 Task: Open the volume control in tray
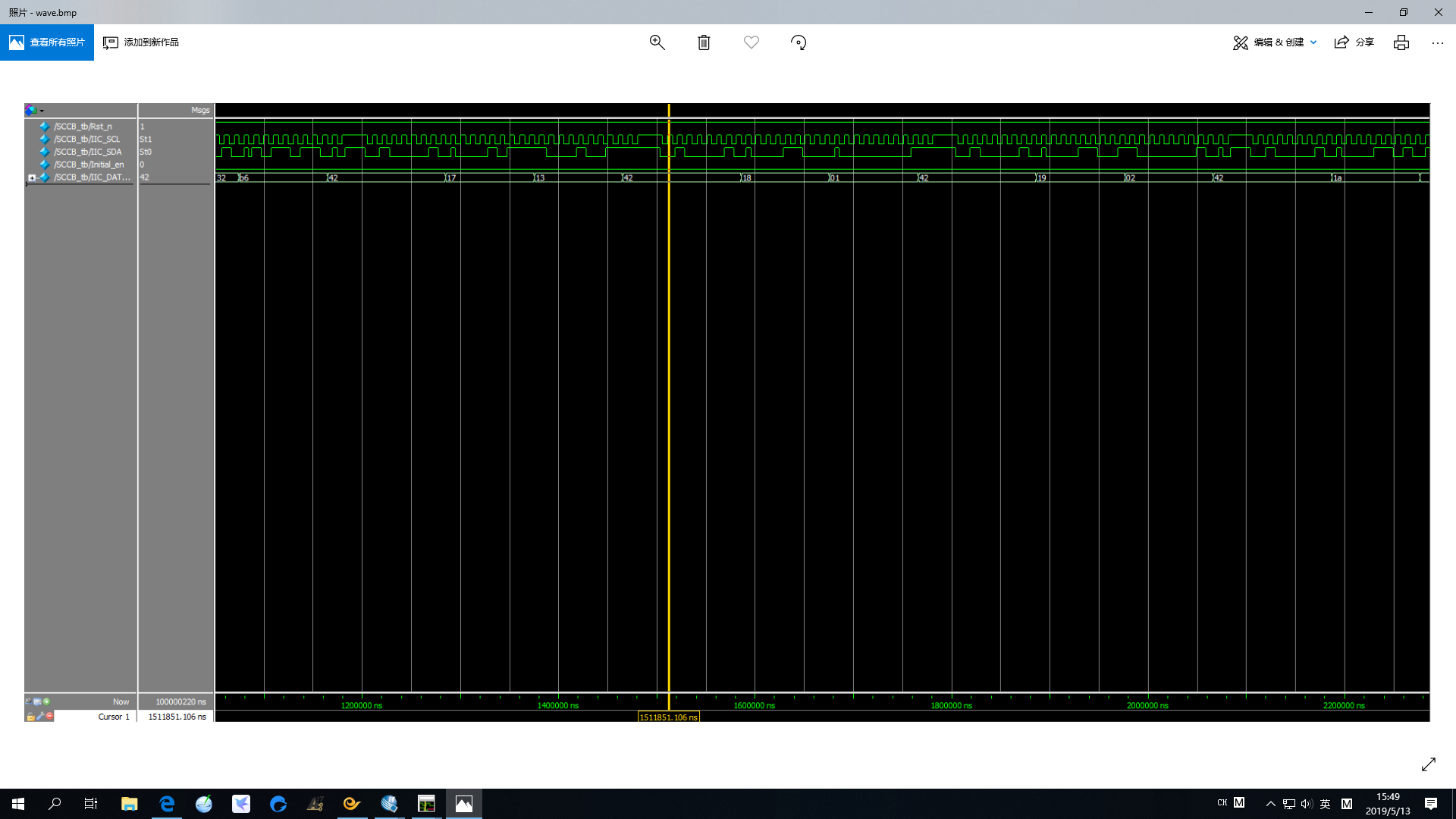[1306, 804]
